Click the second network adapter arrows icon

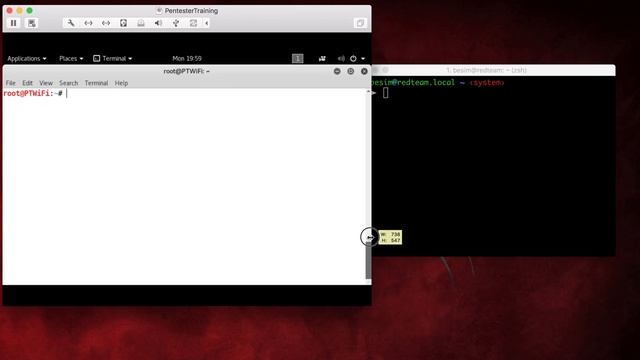click(106, 23)
